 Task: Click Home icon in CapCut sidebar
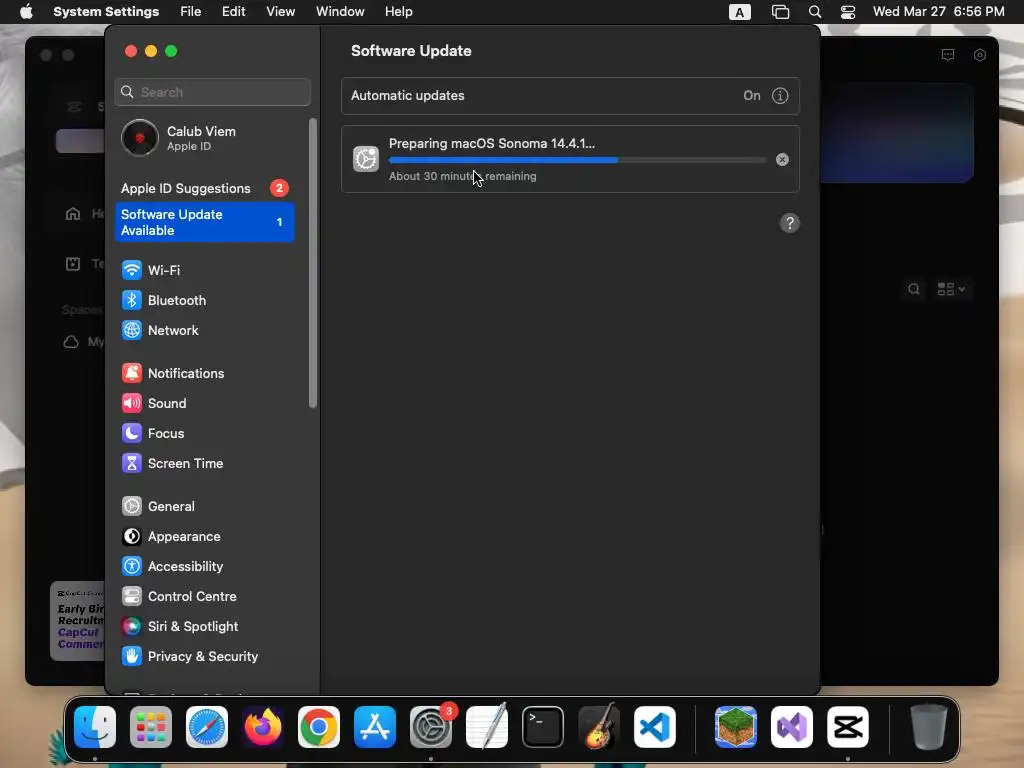pos(73,214)
